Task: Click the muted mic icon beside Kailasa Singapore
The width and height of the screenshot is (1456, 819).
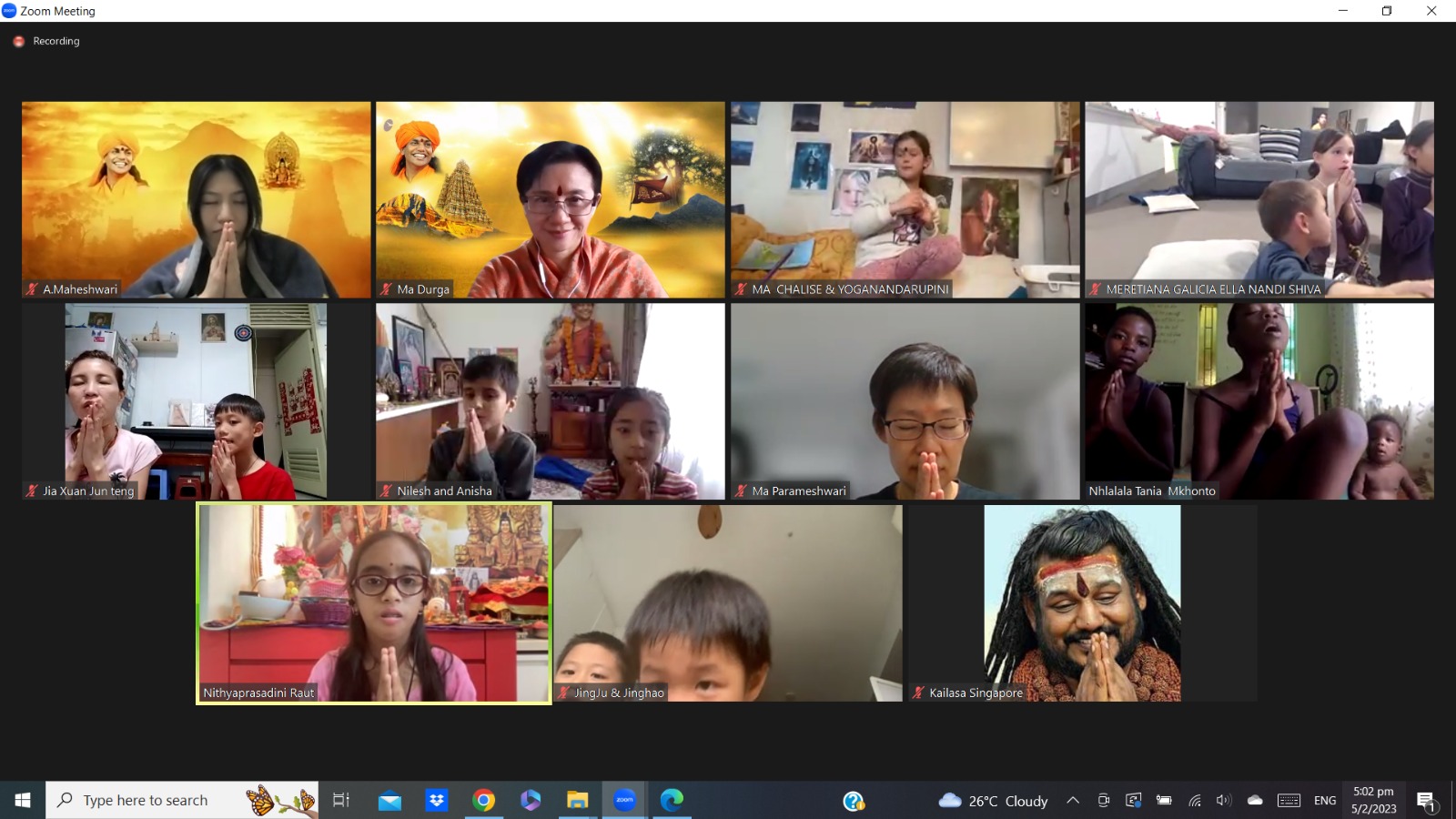Action: click(918, 693)
